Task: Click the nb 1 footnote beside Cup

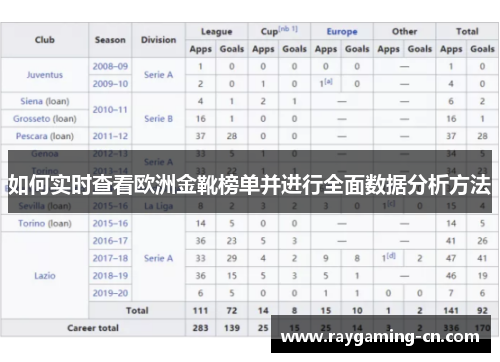Action: 288,29
